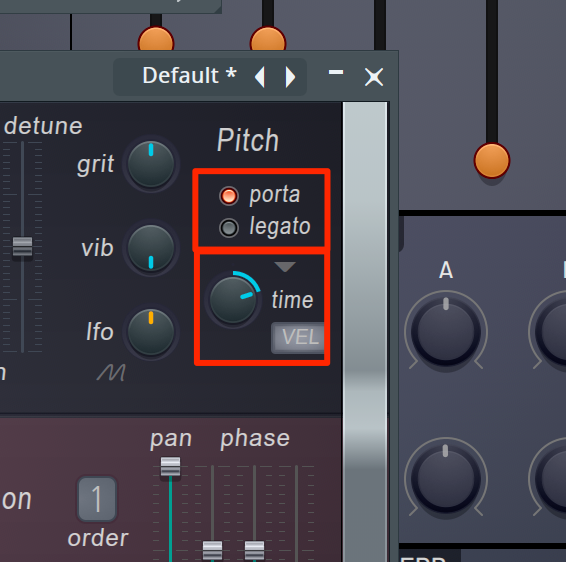Enable the legato radio button
This screenshot has height=562, width=566.
click(229, 228)
